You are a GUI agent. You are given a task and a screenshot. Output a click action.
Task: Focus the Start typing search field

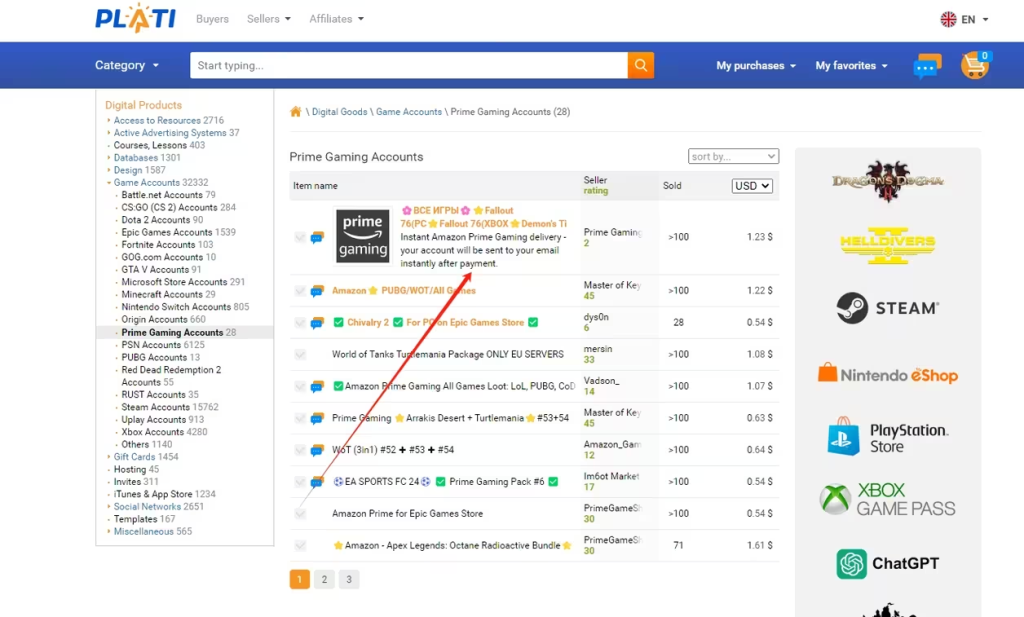pos(409,65)
